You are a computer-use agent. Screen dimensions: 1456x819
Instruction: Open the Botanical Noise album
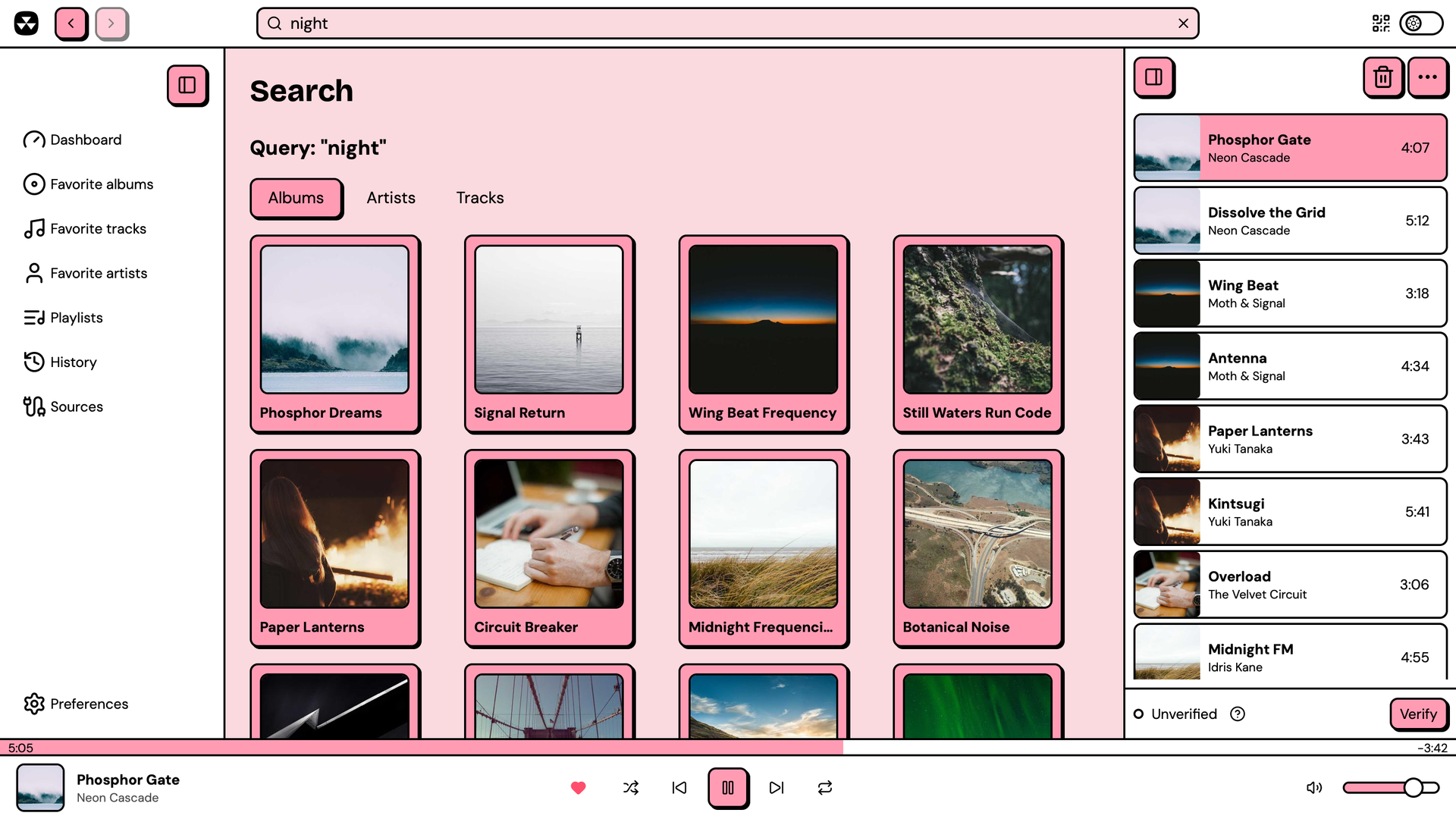point(977,548)
